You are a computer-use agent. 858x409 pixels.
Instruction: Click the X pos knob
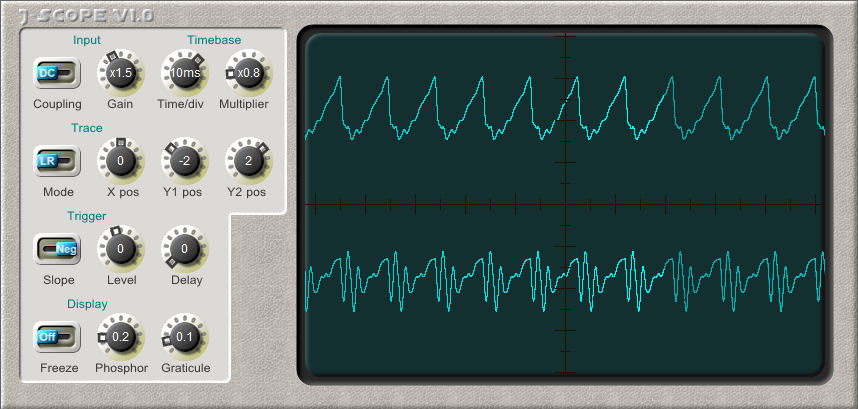pos(120,161)
